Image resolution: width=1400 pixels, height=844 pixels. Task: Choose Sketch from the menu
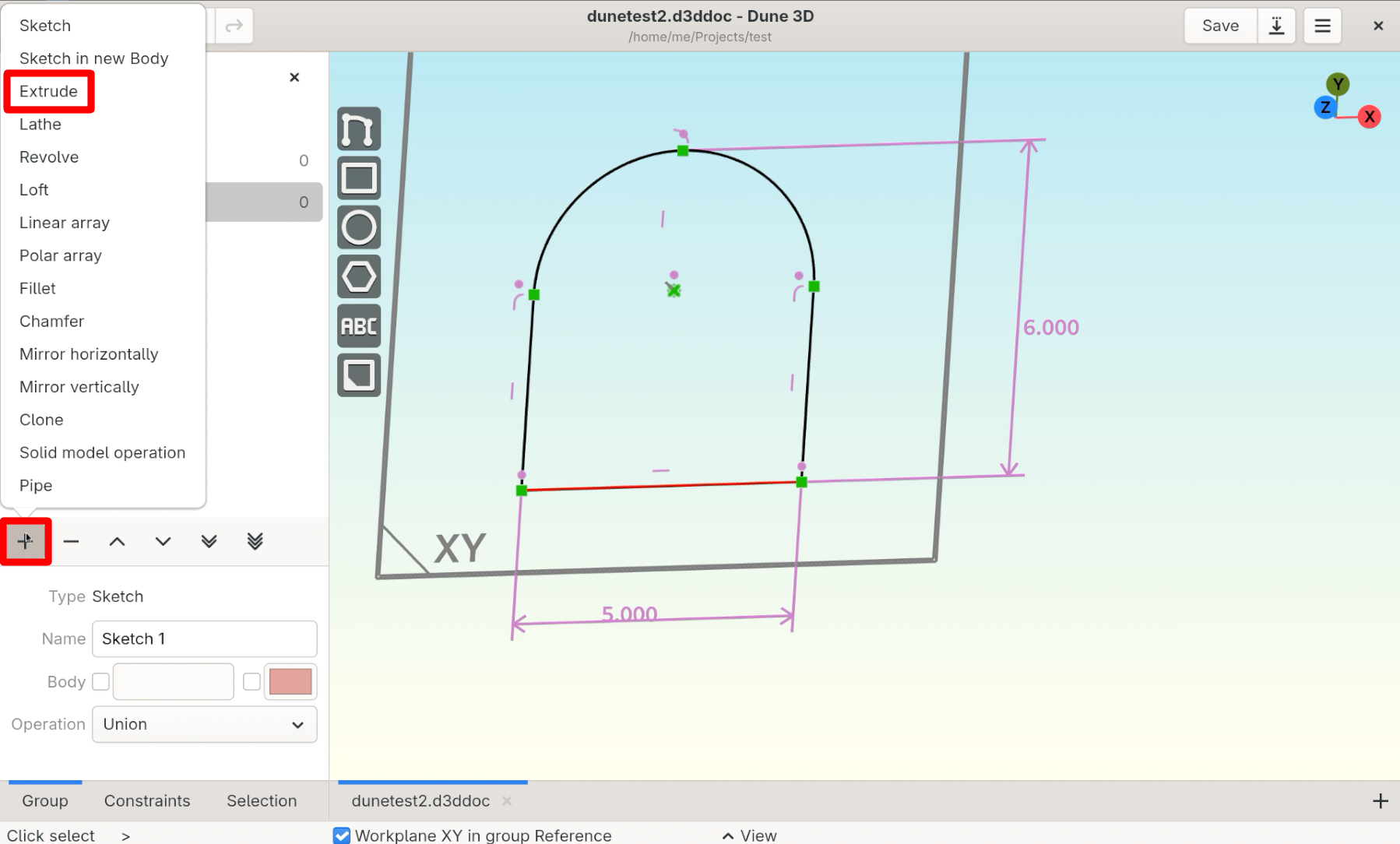103,26
